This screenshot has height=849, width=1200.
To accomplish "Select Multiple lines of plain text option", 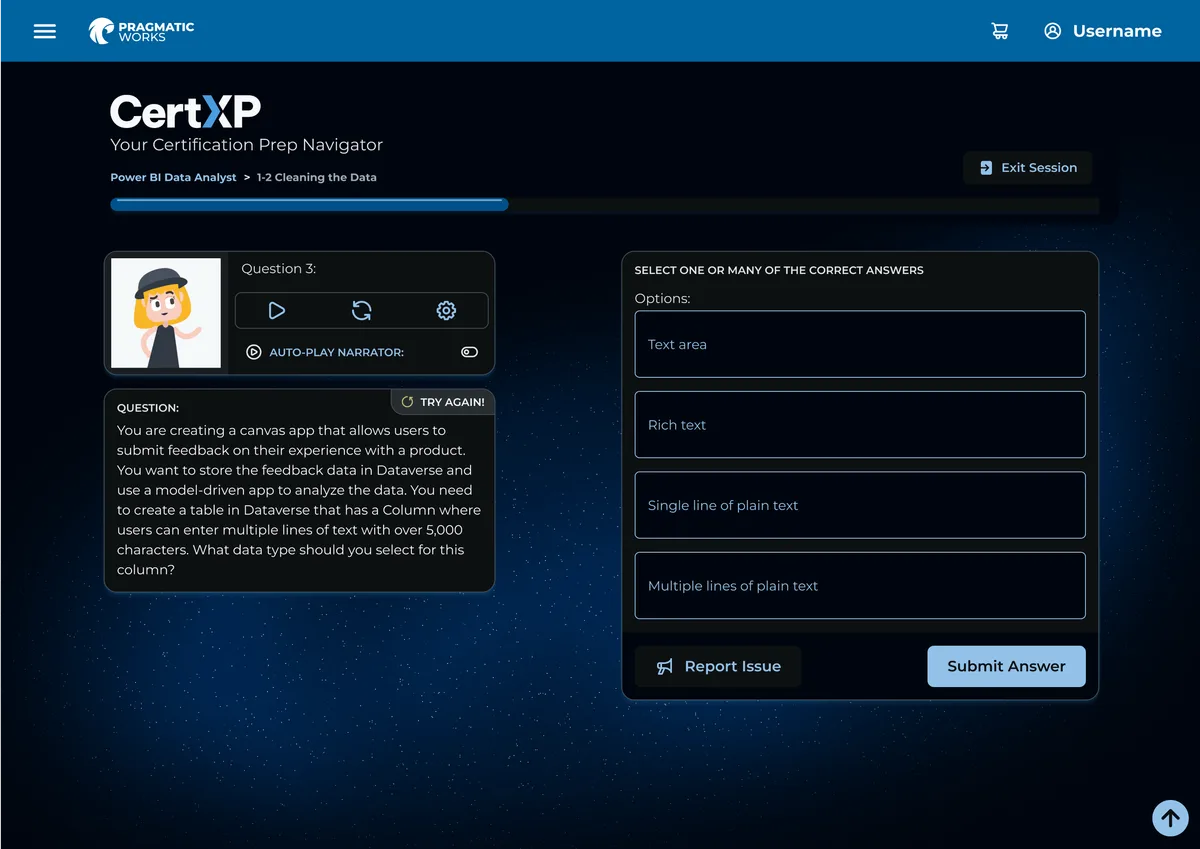I will (x=860, y=586).
